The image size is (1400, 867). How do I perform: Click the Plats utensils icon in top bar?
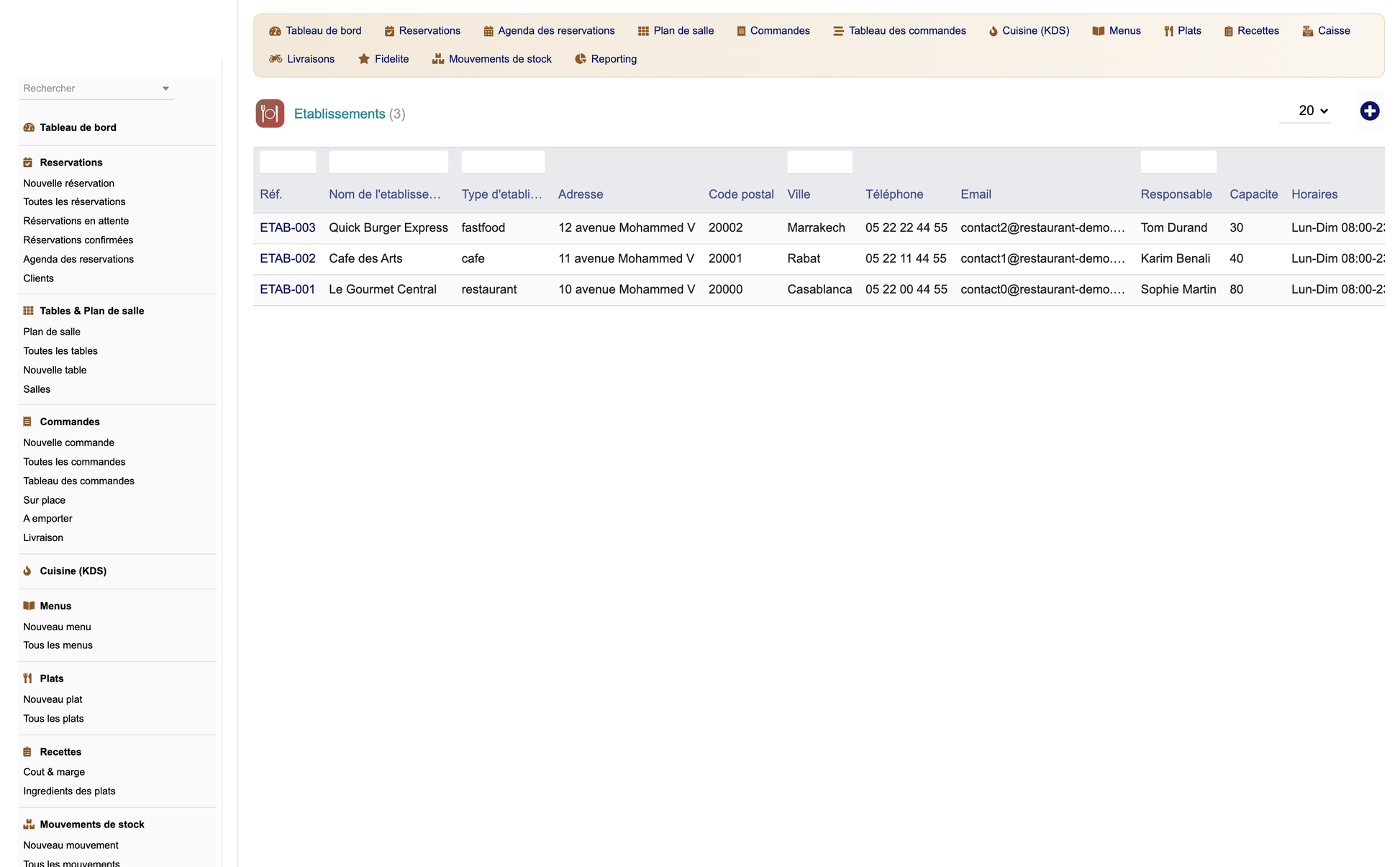(x=1168, y=31)
